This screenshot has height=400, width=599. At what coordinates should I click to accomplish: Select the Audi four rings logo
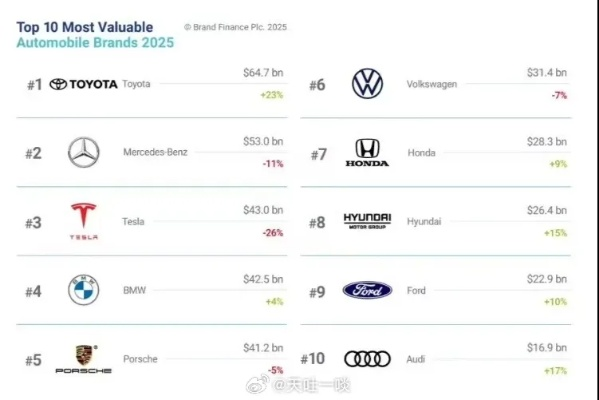pyautogui.click(x=367, y=359)
